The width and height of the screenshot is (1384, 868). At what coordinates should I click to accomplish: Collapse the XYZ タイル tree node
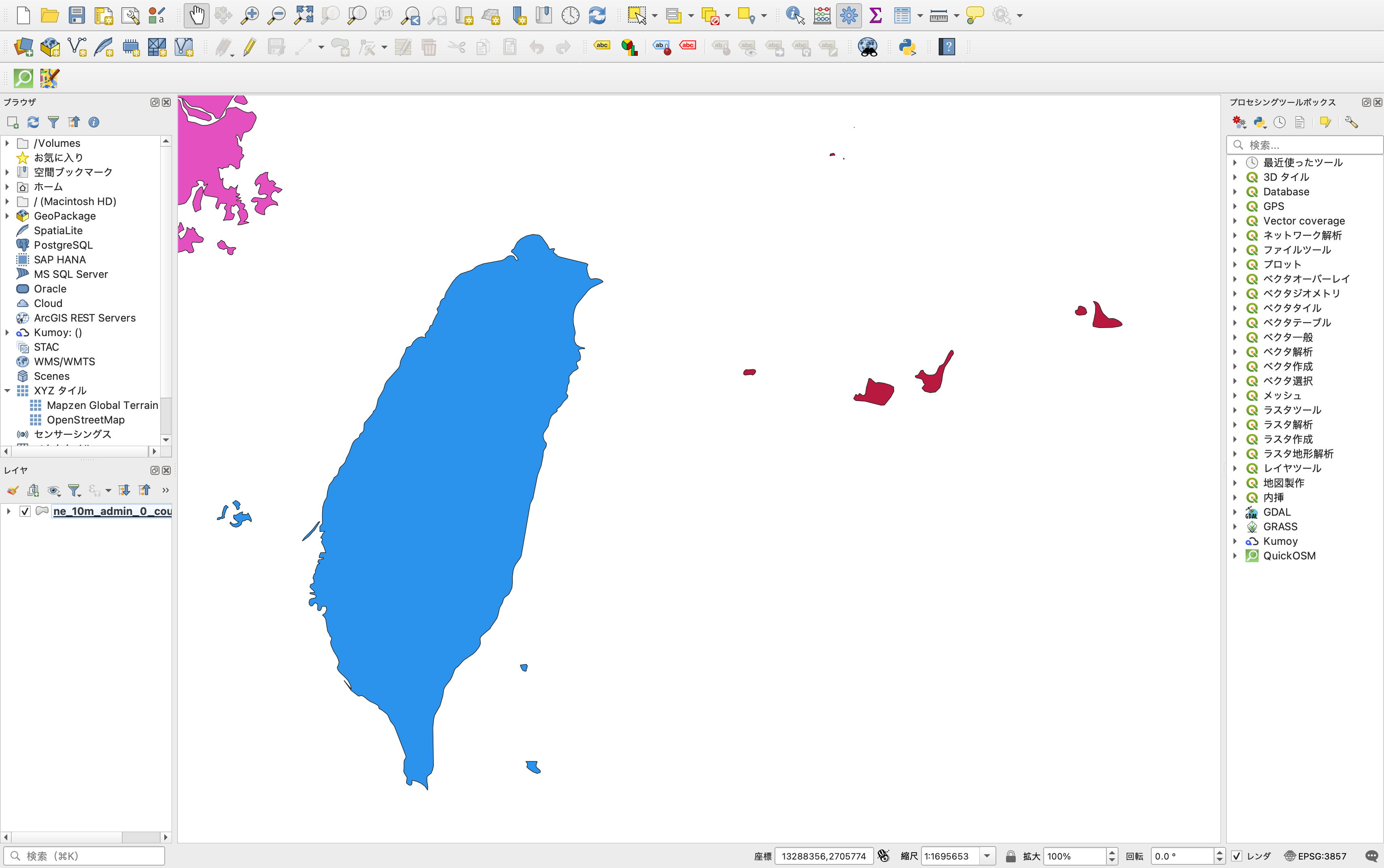[x=7, y=390]
